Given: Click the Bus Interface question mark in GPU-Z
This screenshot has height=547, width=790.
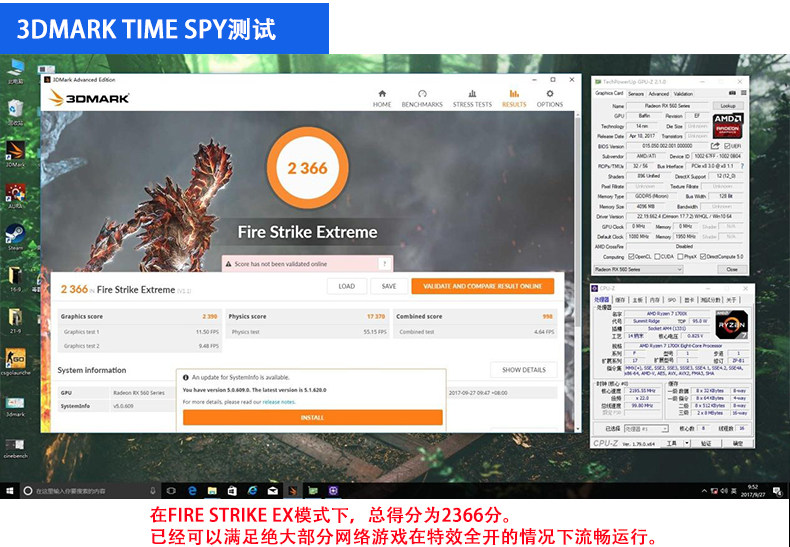Looking at the screenshot, I should click(742, 166).
